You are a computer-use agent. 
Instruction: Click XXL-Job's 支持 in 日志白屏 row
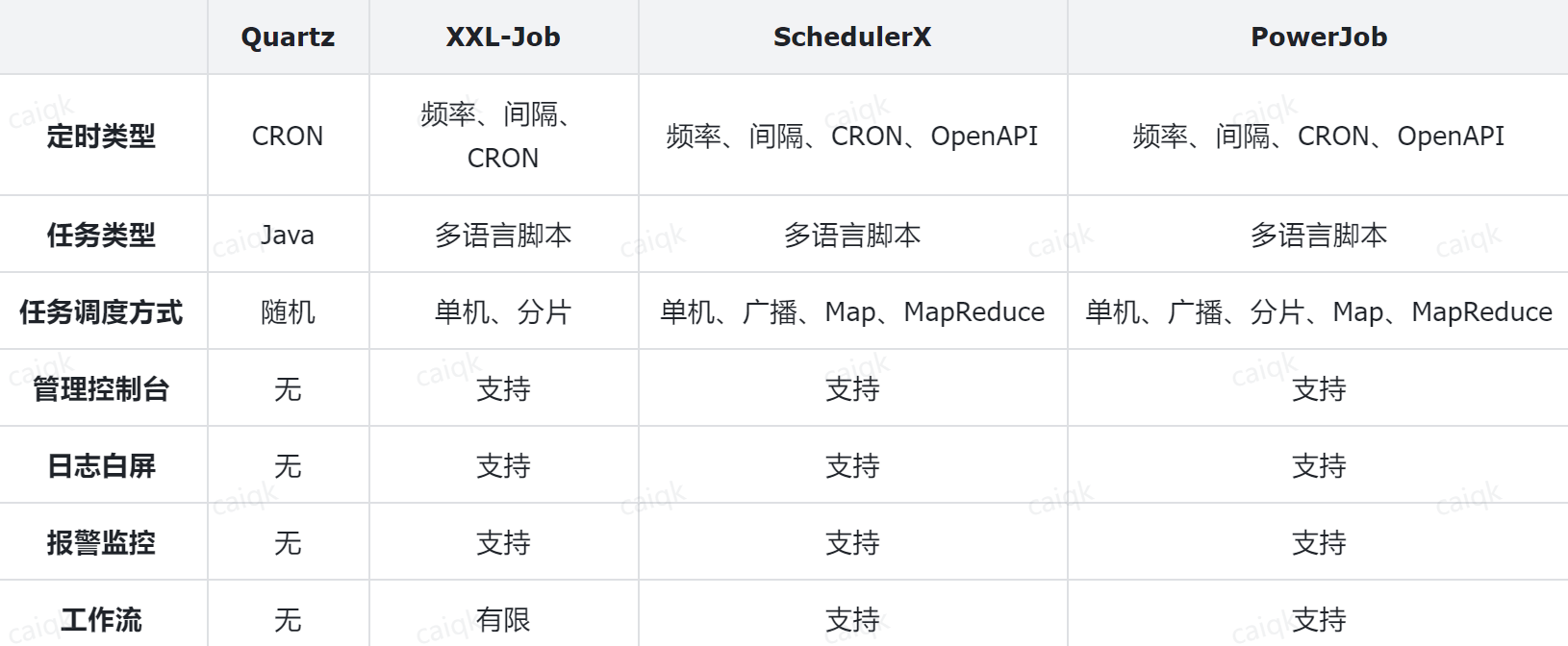pyautogui.click(x=503, y=465)
